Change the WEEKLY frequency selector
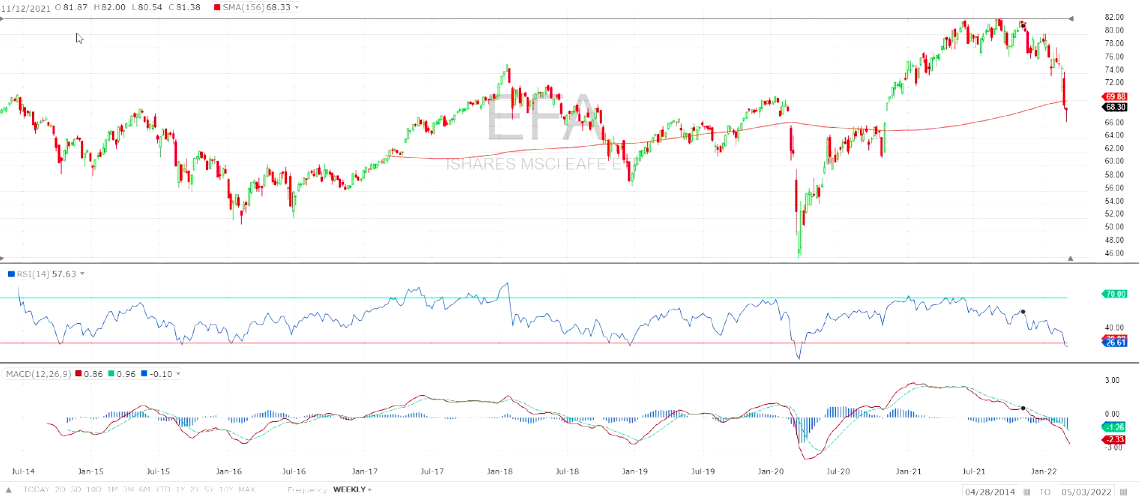The width and height of the screenshot is (1139, 496). tap(351, 490)
